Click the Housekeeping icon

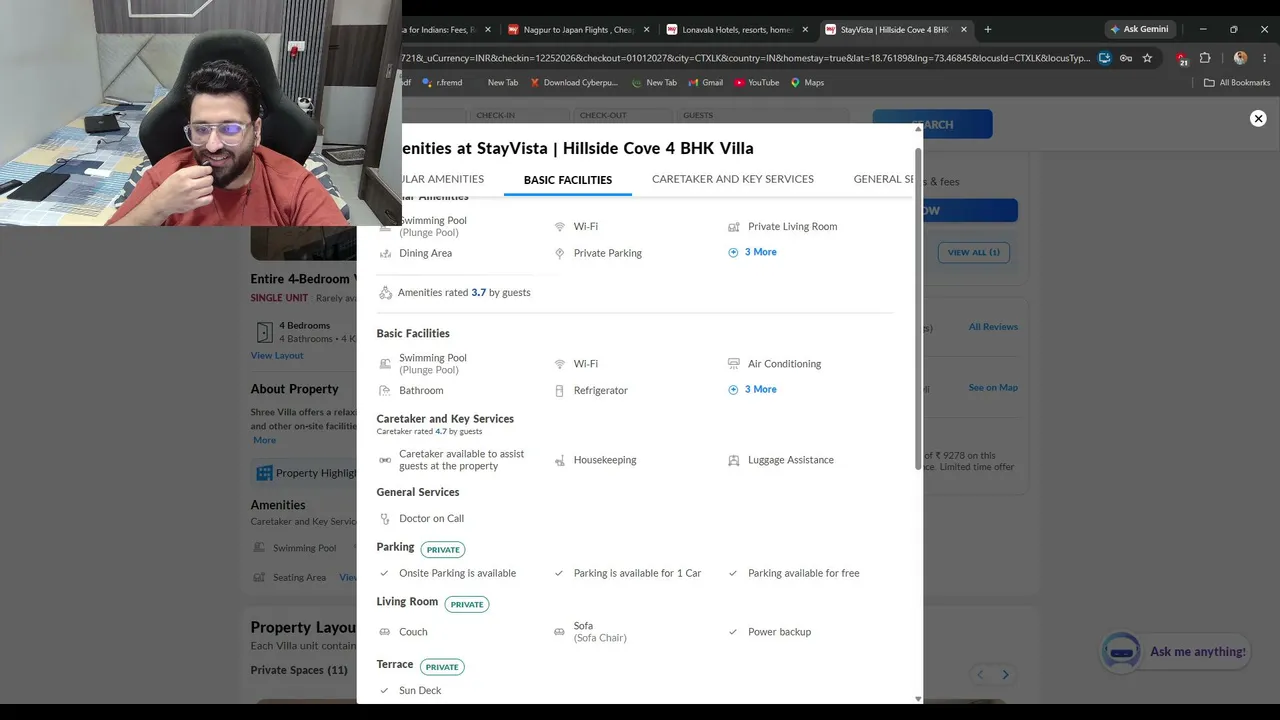559,460
